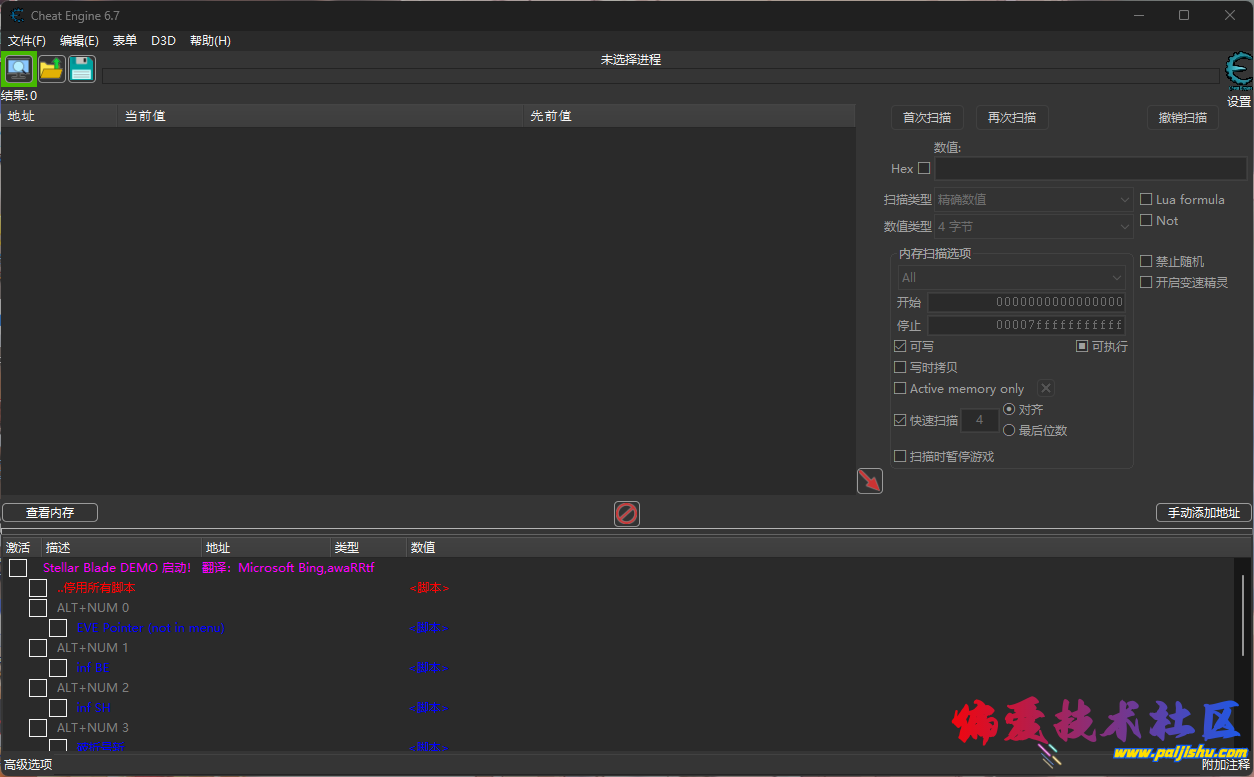Viewport: 1254px width, 777px height.
Task: Enable the 开启变速精灵 speedhack option
Action: pyautogui.click(x=1145, y=282)
